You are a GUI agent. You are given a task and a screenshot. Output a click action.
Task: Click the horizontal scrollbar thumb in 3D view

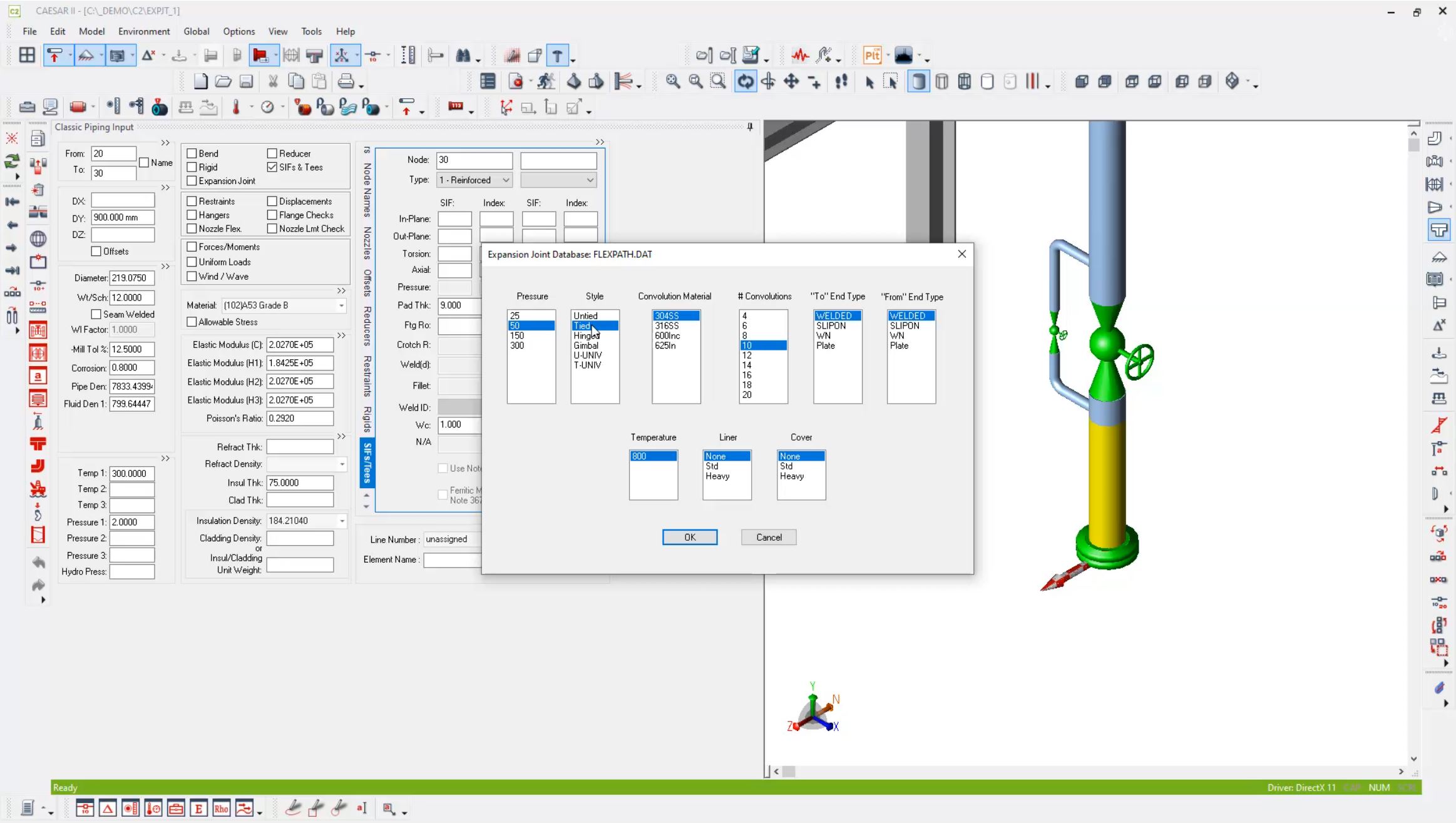click(789, 772)
